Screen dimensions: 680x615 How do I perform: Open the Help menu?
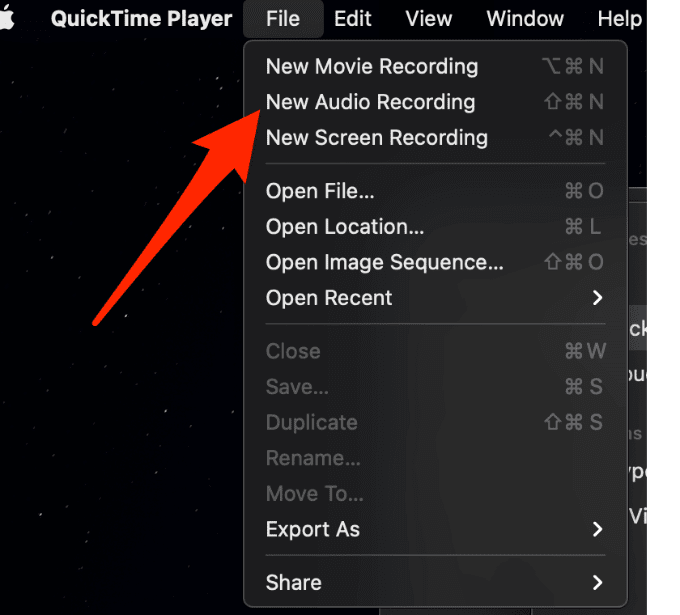[619, 18]
